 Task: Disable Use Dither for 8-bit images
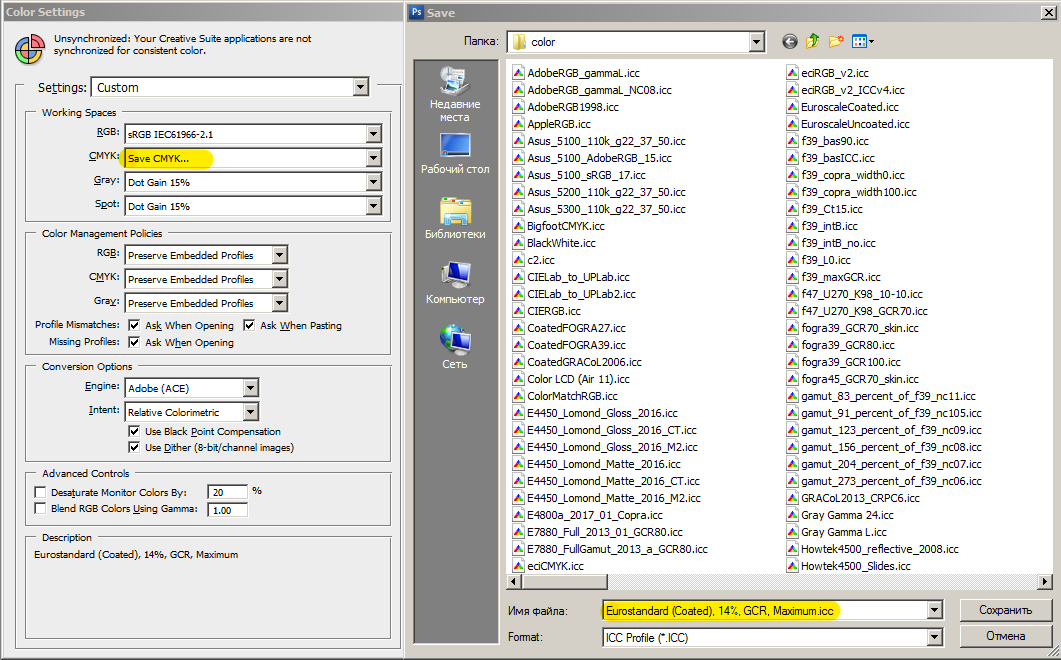coord(134,447)
